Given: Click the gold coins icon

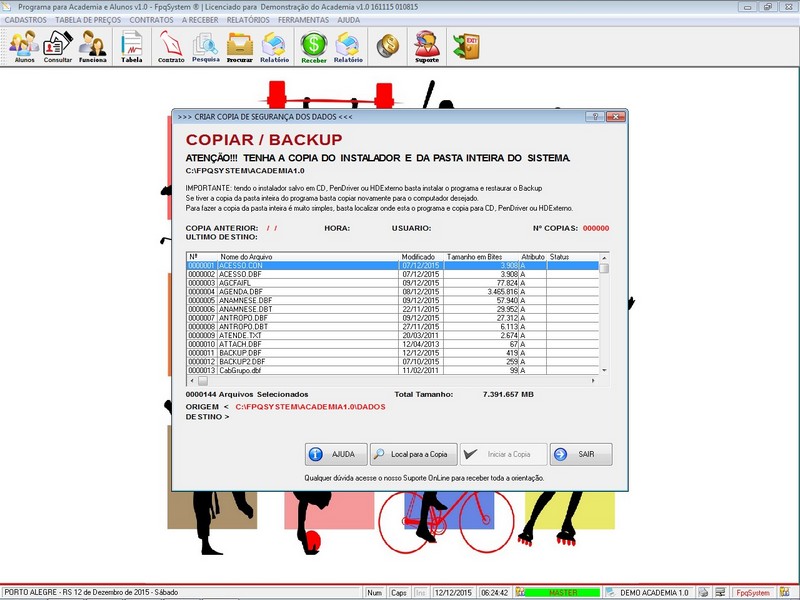Looking at the screenshot, I should (388, 46).
